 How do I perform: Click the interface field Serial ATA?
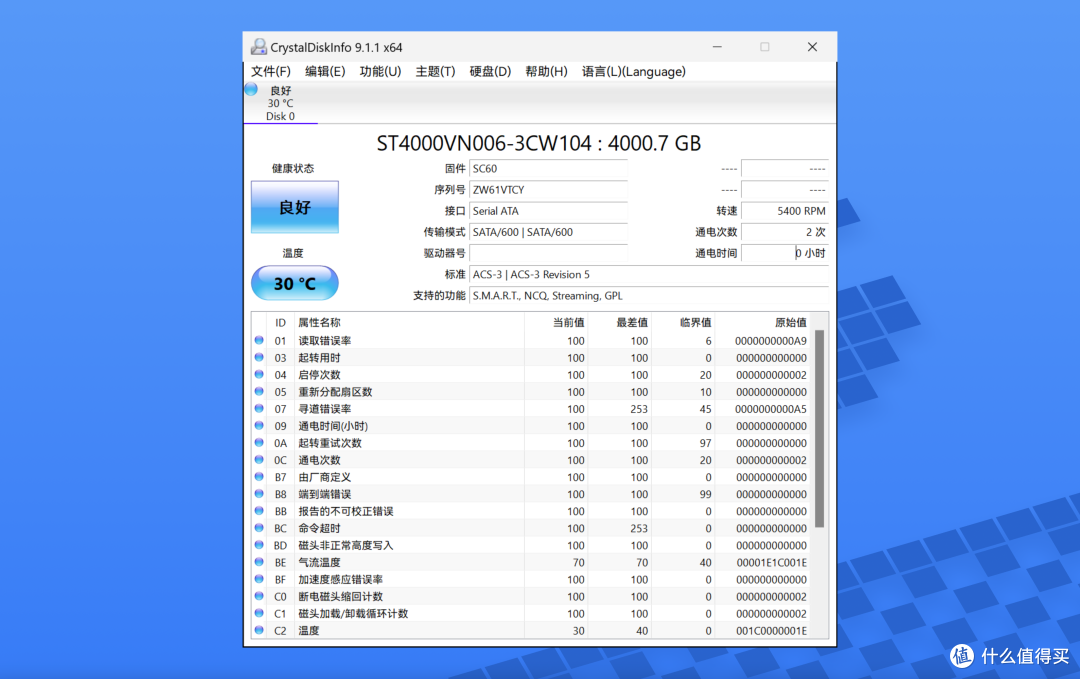548,211
